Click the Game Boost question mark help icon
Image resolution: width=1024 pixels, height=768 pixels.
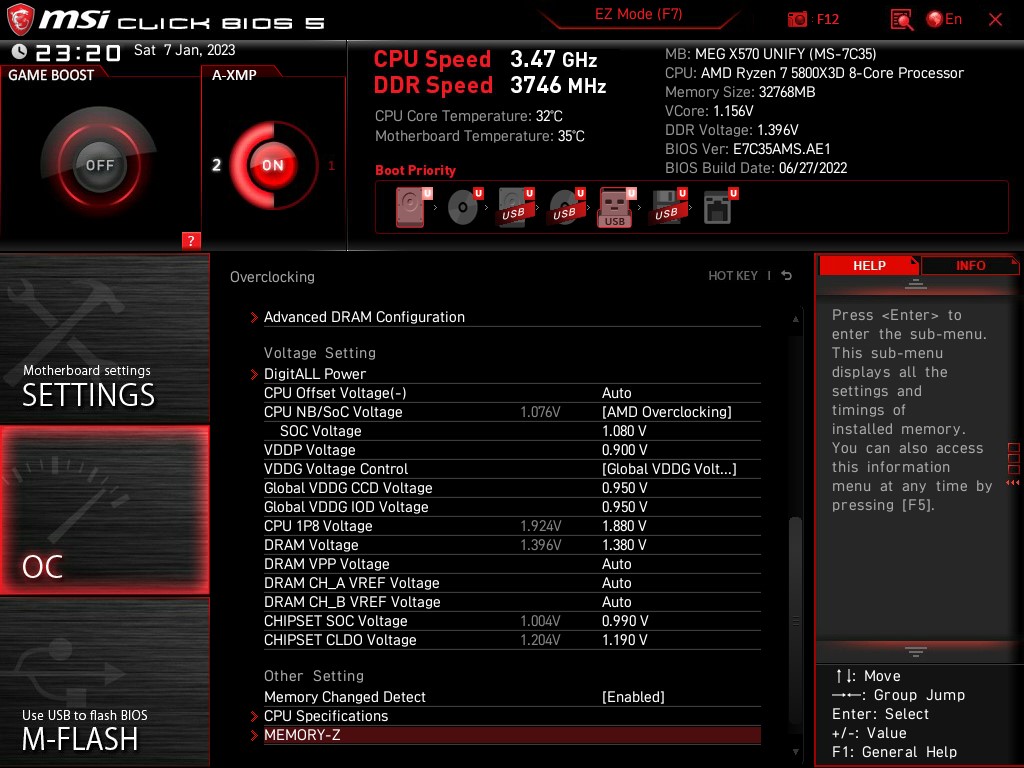tap(191, 240)
